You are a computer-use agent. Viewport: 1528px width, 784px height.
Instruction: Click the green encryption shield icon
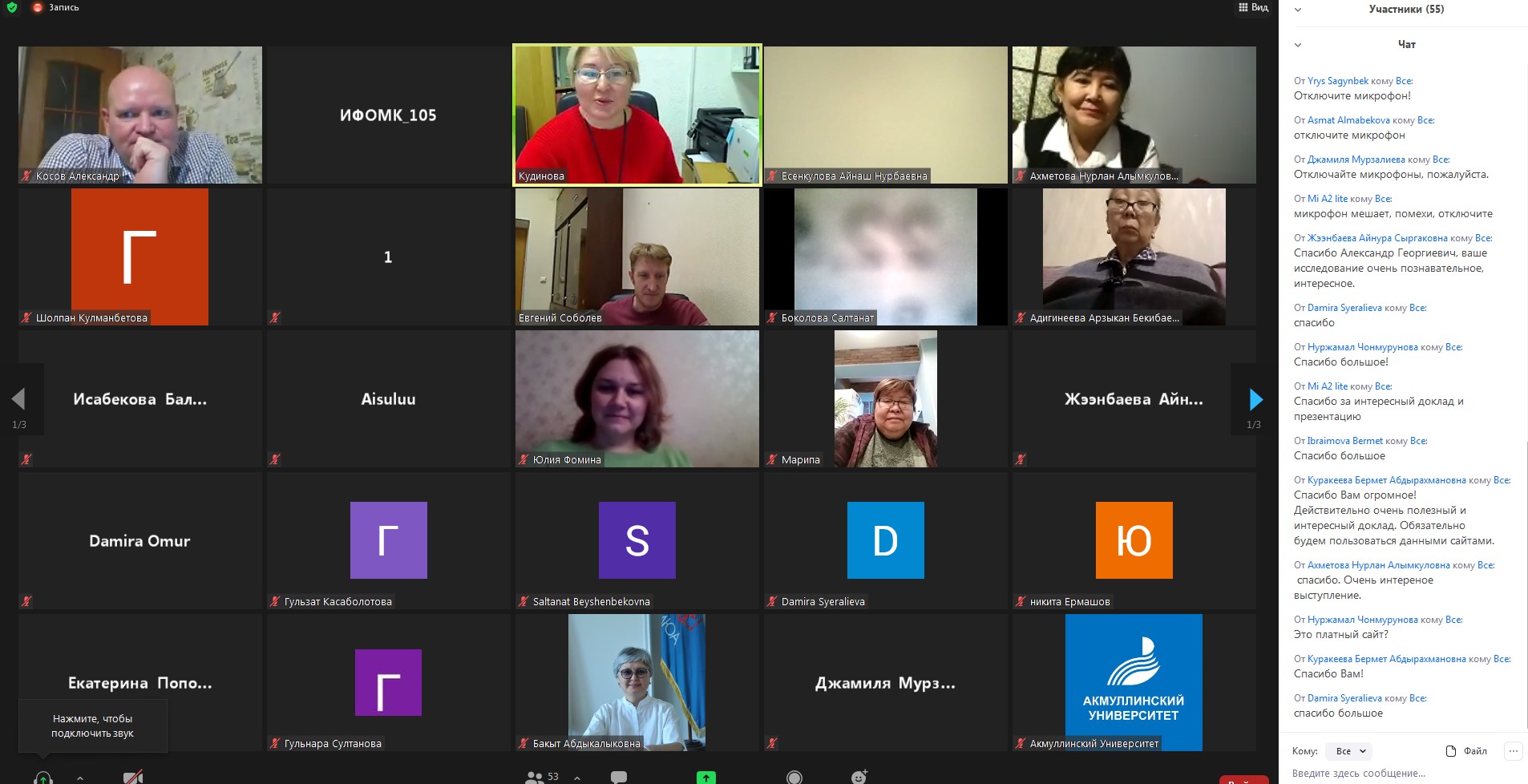12,7
